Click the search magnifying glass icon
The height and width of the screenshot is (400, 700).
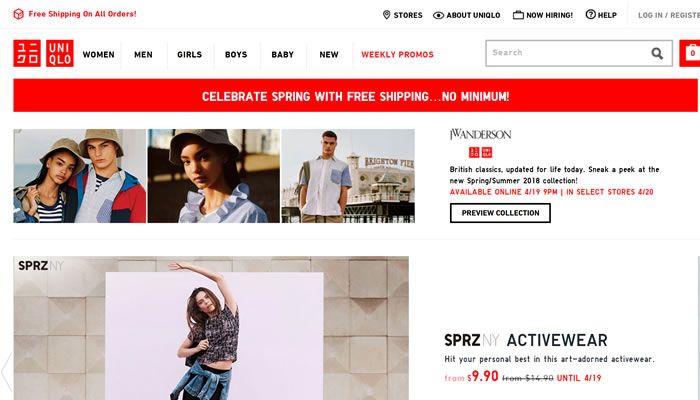pos(657,54)
